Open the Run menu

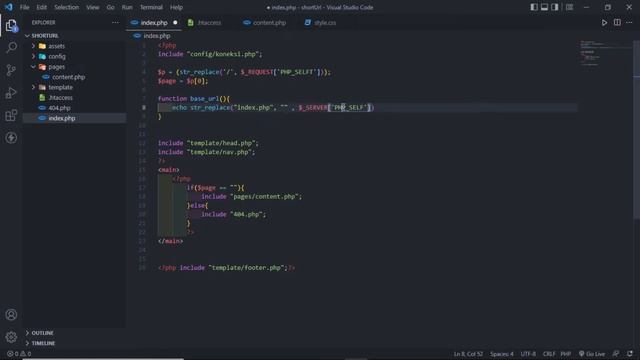point(127,7)
